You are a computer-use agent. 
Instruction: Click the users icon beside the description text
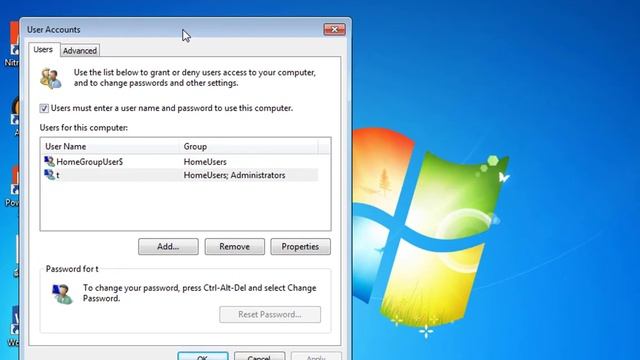pos(51,78)
